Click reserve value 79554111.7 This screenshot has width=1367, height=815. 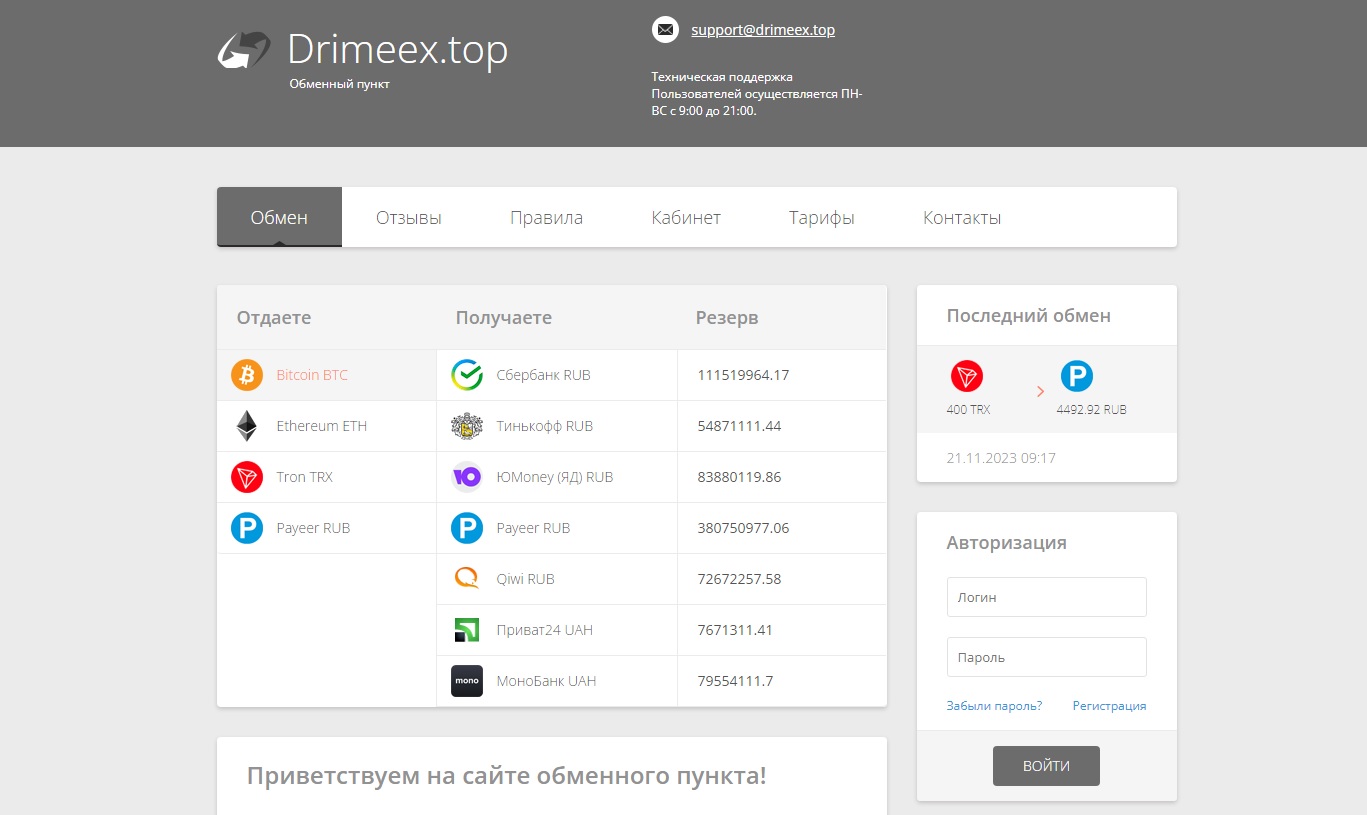coord(735,681)
